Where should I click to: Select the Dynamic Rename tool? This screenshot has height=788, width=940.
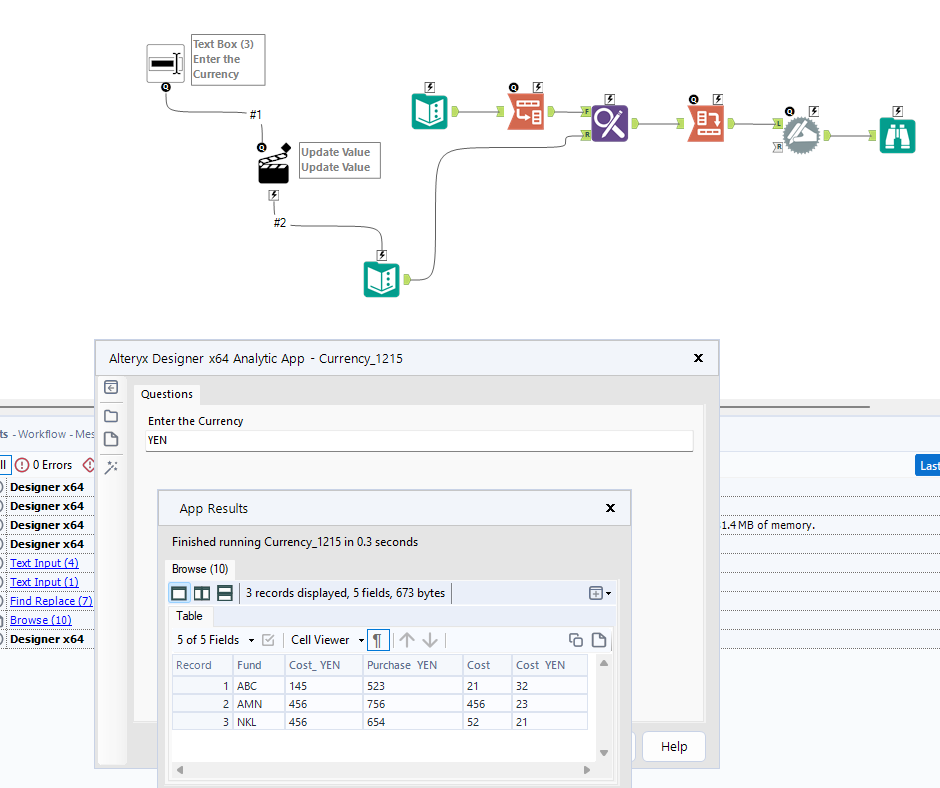[802, 136]
